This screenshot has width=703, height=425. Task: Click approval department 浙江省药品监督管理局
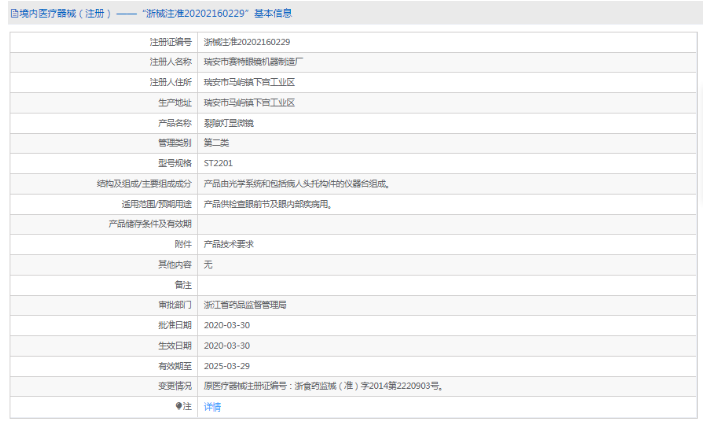[245, 304]
